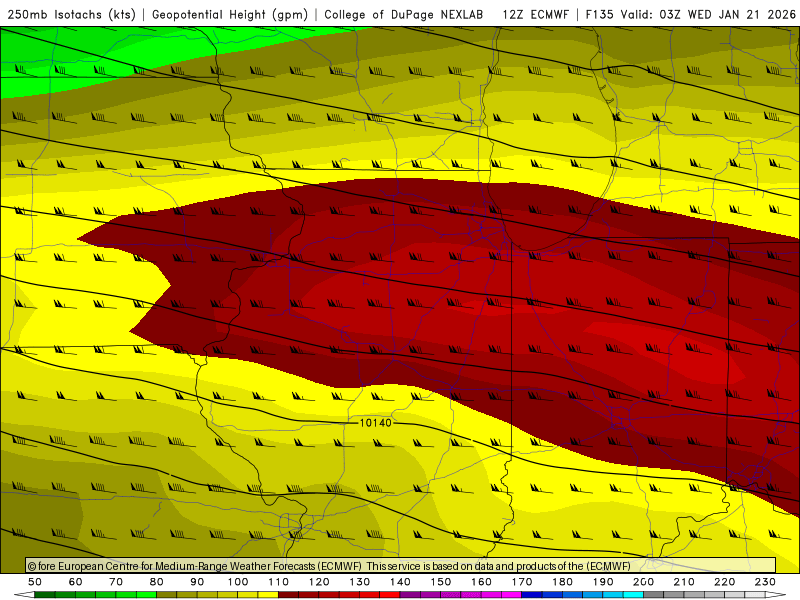Click legend label '90'
Screen dimensions: 800x600
(x=197, y=582)
